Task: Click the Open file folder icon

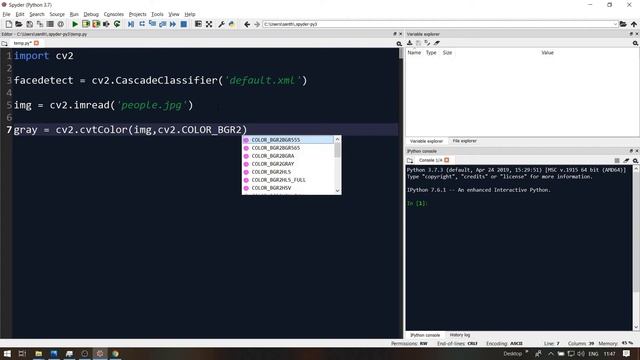Action: coord(19,24)
